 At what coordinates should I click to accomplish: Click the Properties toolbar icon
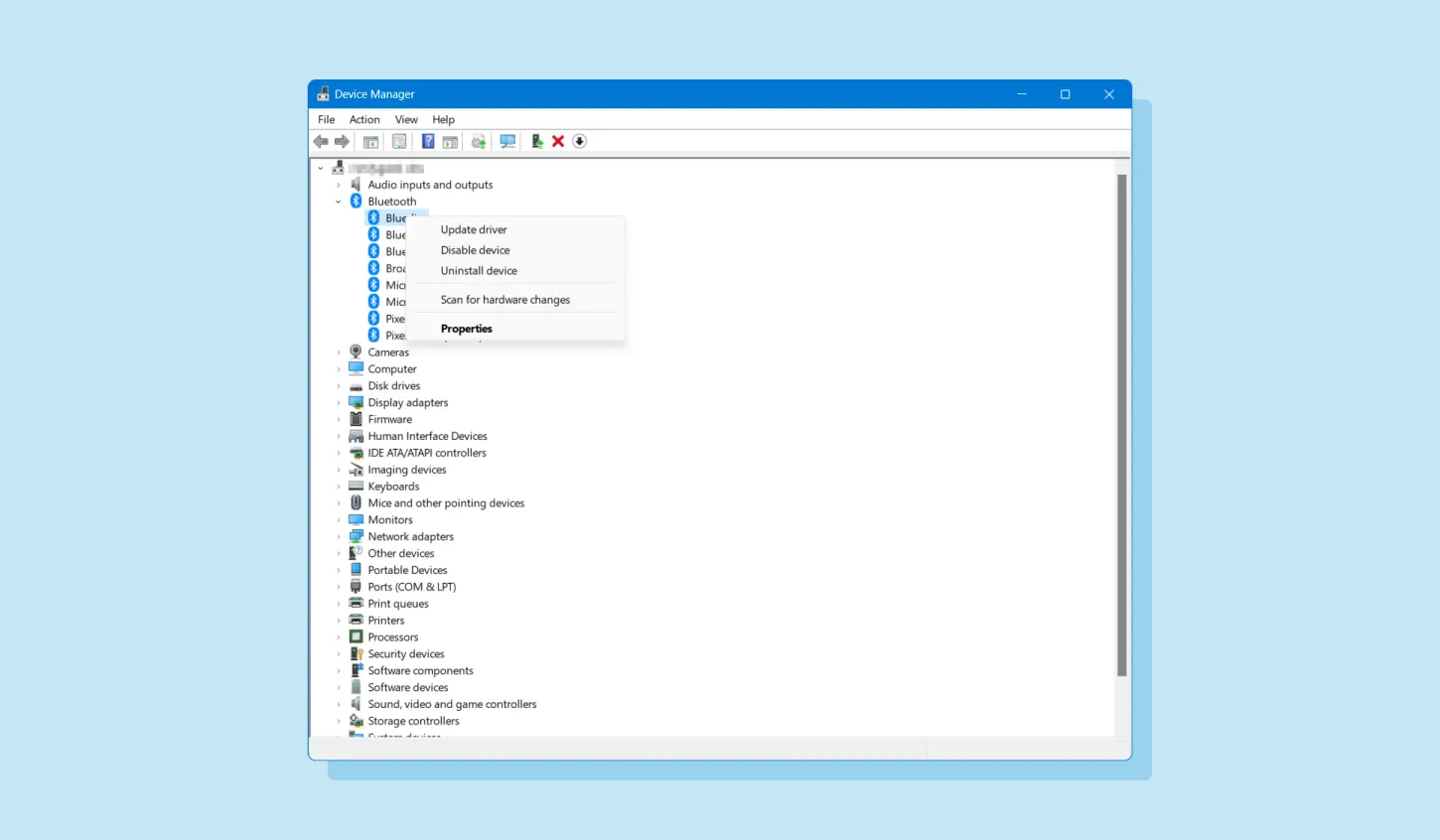tap(399, 141)
